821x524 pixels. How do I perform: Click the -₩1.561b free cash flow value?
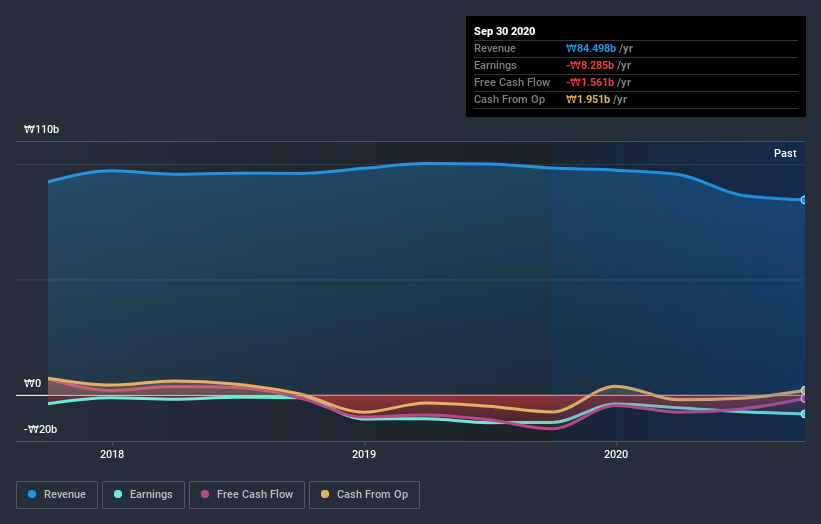[590, 82]
